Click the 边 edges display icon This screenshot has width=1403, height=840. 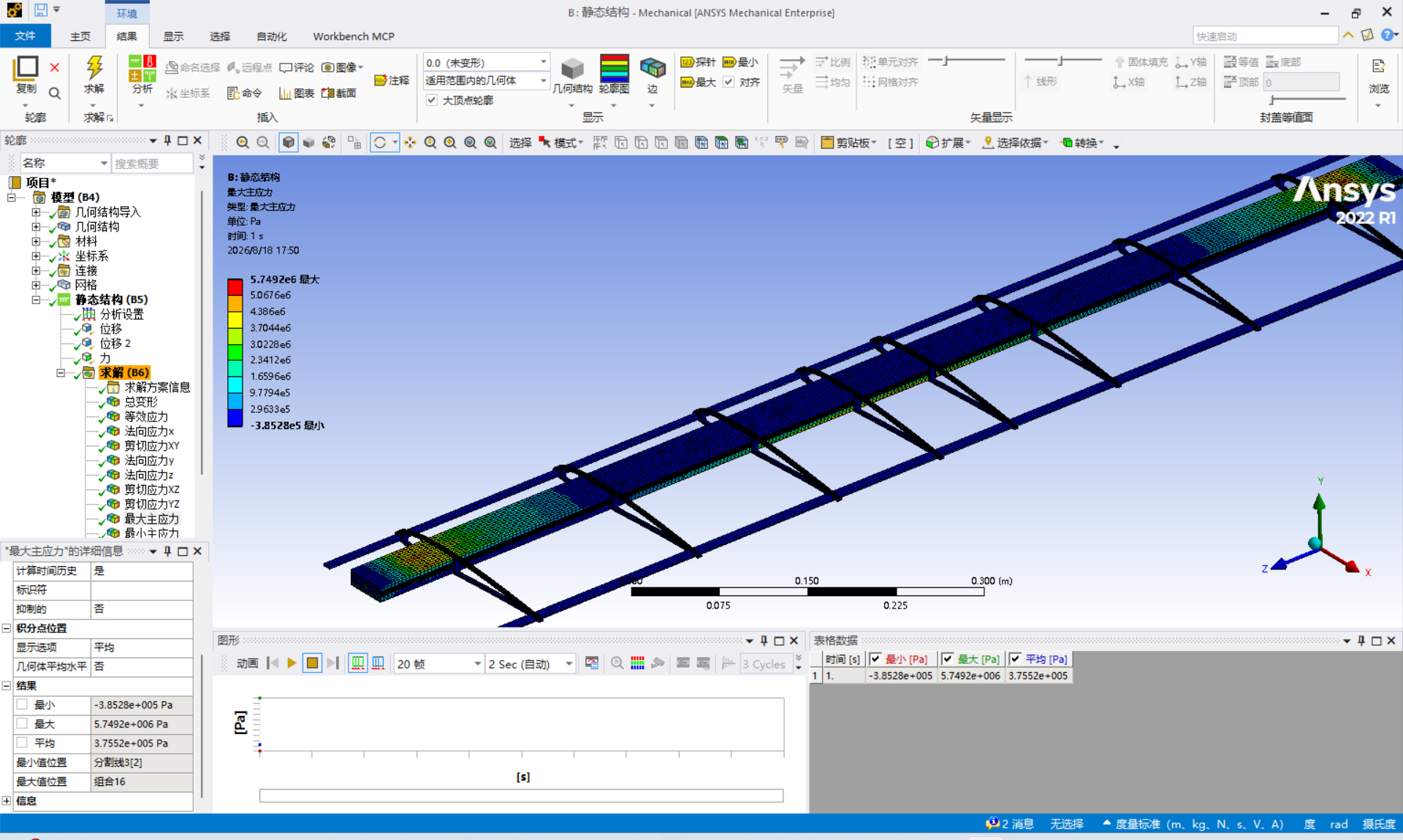click(x=653, y=68)
